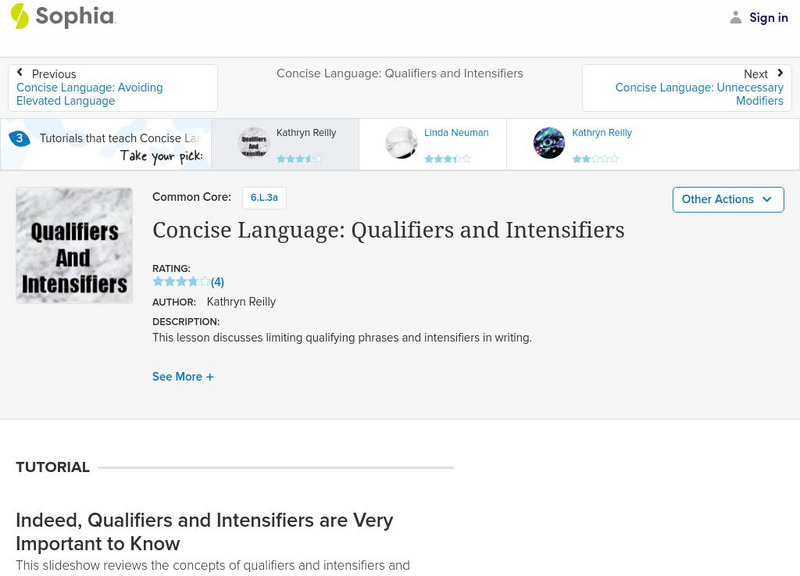Click the 6.L.3a Common Core tag
This screenshot has height=576, width=800.
pos(264,198)
